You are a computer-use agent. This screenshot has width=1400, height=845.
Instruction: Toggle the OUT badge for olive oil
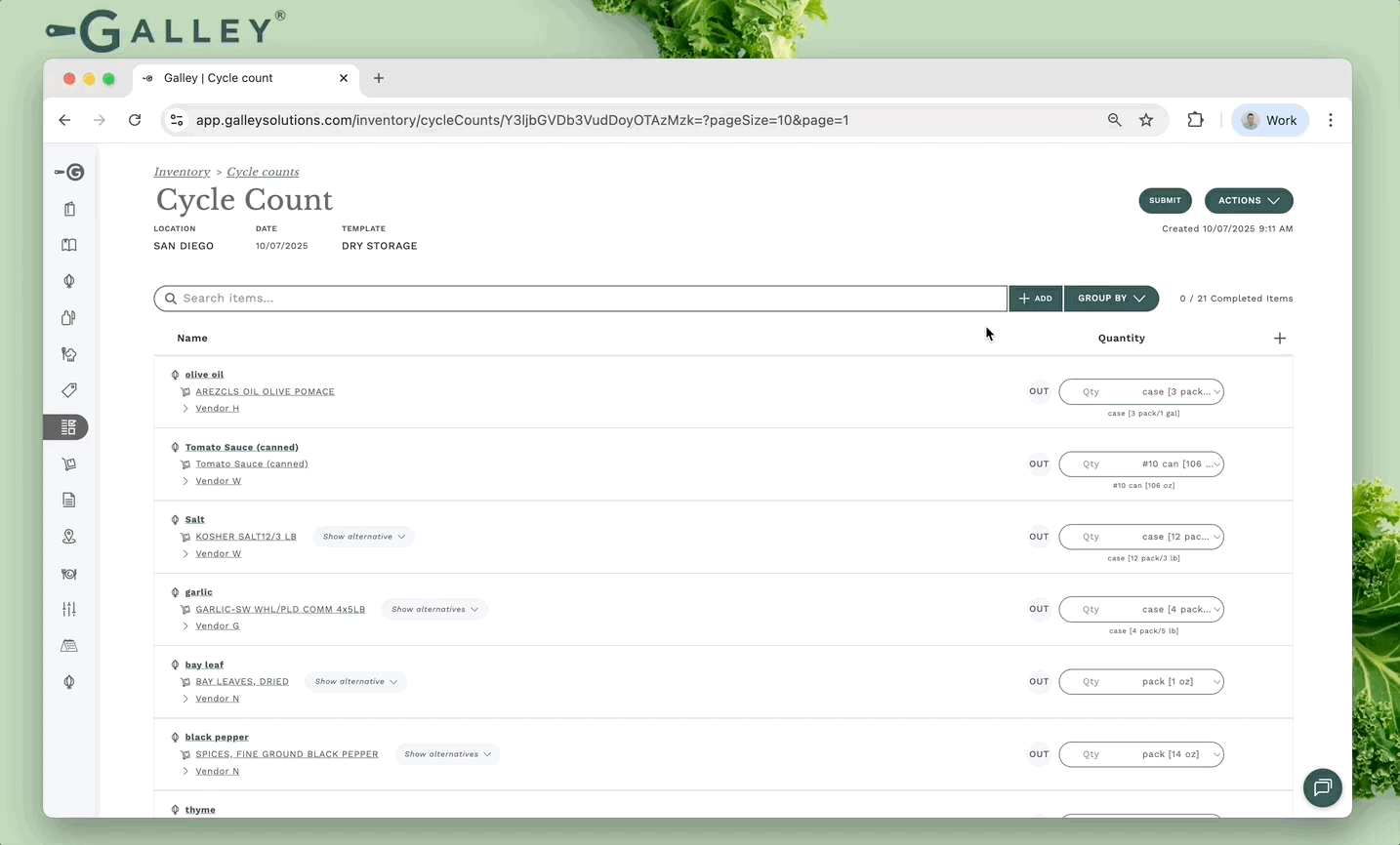1039,391
